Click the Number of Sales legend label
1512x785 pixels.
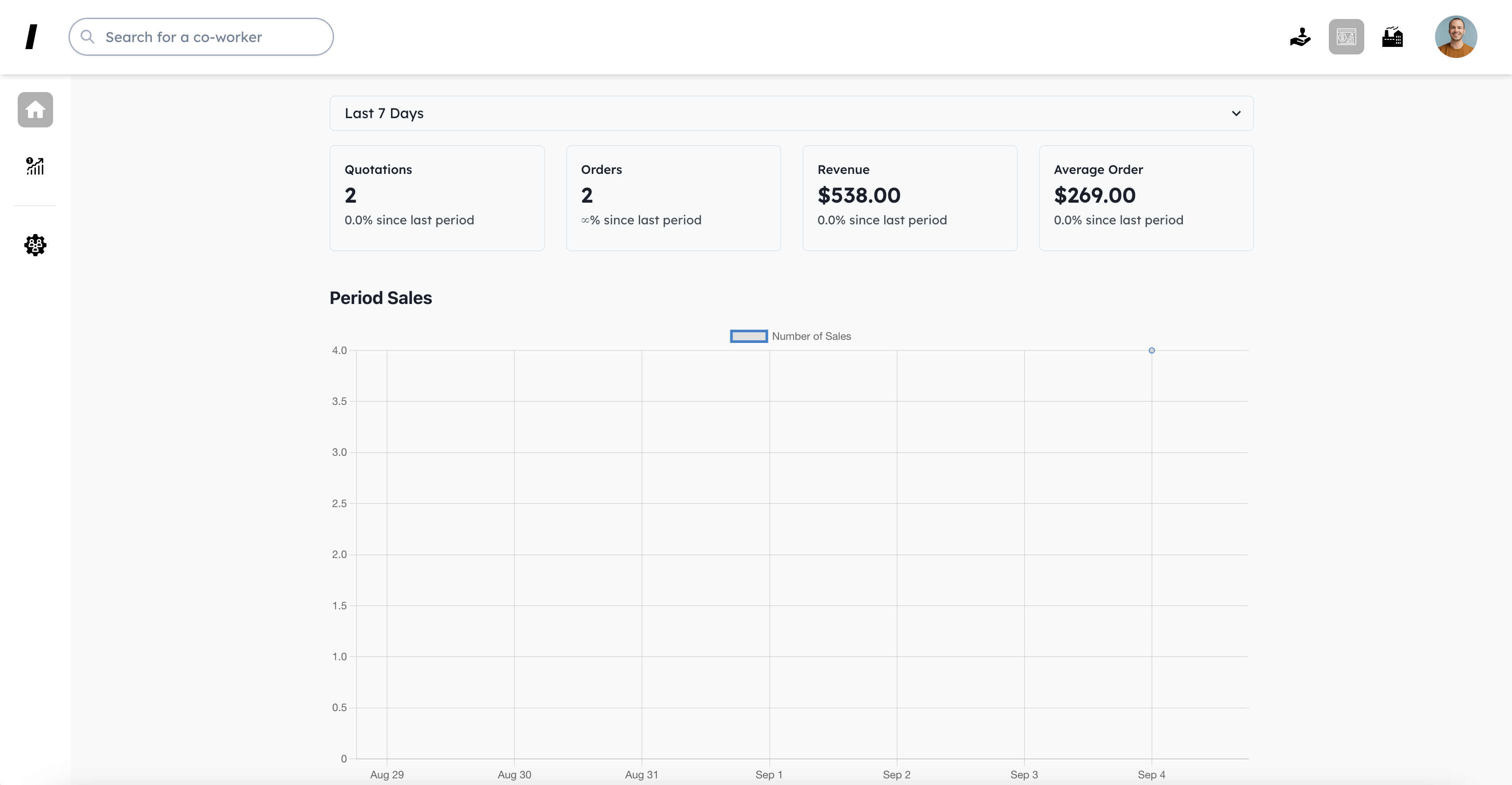811,336
